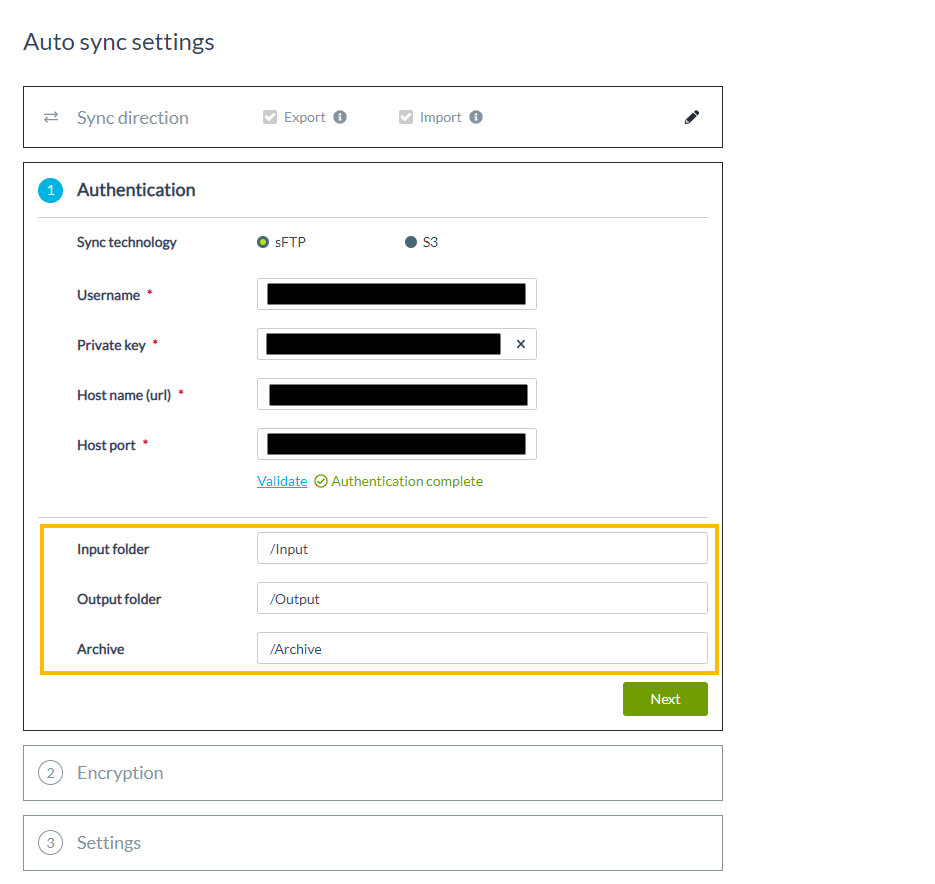Click the Archive folder text field
This screenshot has width=935, height=884.
click(x=482, y=648)
